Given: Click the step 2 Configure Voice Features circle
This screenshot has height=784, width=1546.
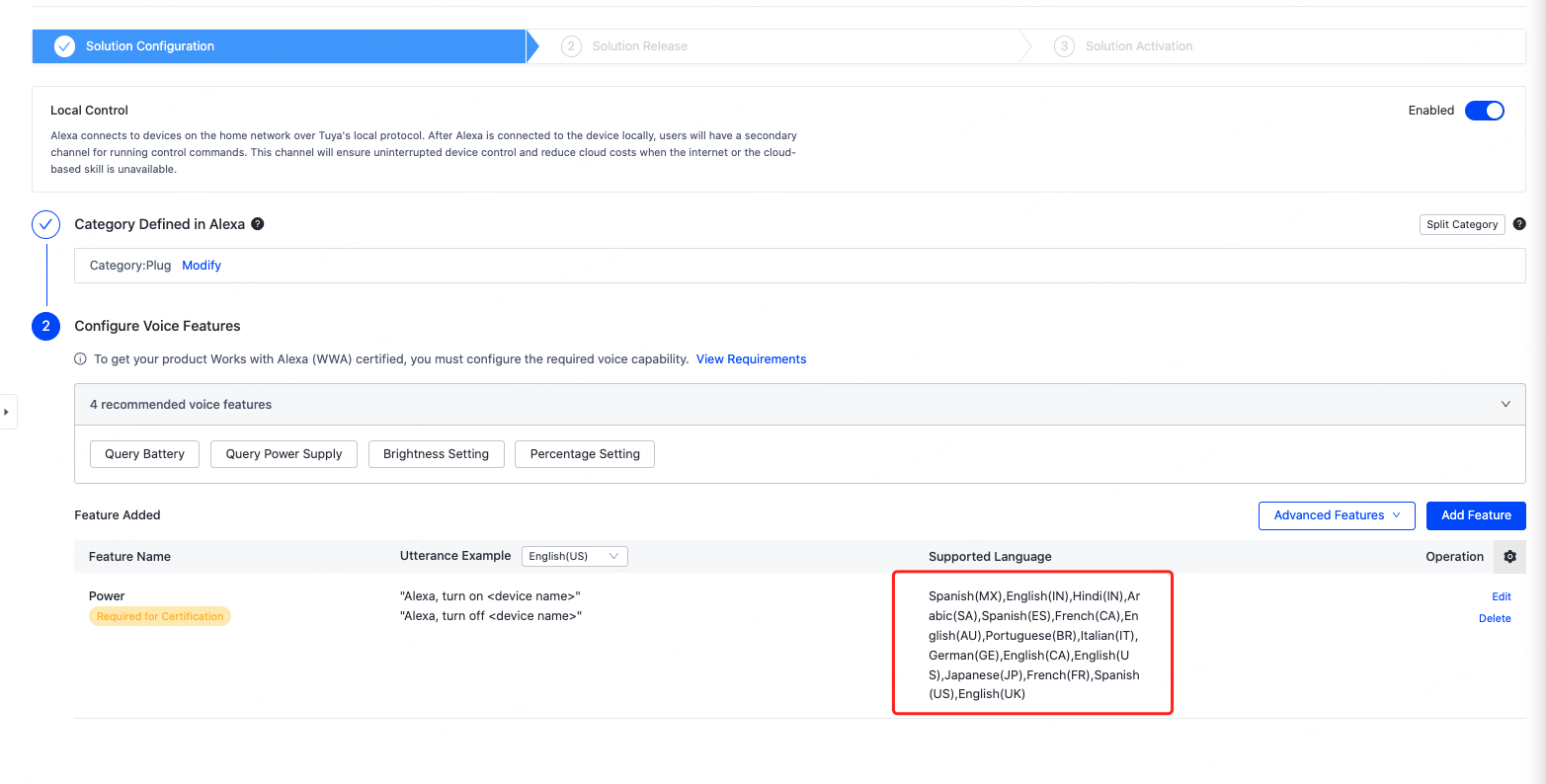Looking at the screenshot, I should coord(46,326).
